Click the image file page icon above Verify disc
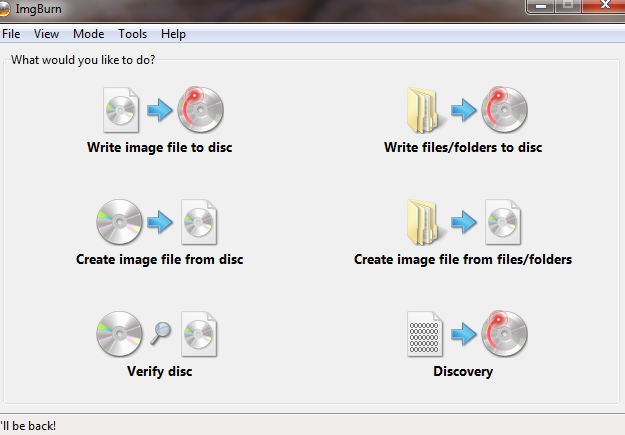Screen dimensions: 625x435 coord(199,334)
